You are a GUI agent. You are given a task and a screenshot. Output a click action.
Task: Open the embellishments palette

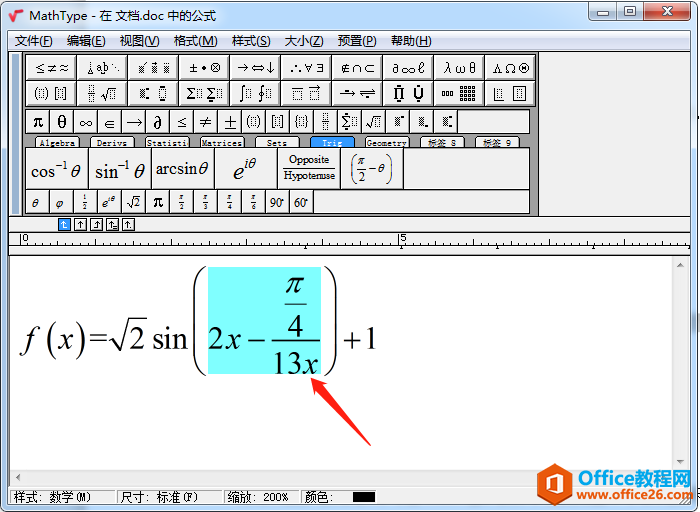pos(153,68)
